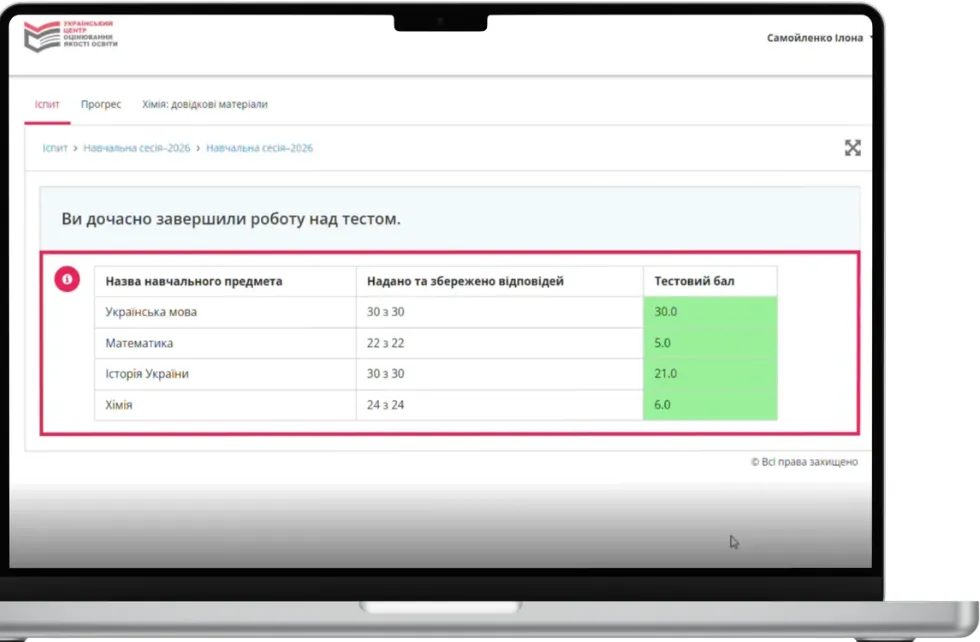Open last Навчальна сесія-2026 breadcrumb link
Screen dimensions: 980x642
pos(259,148)
